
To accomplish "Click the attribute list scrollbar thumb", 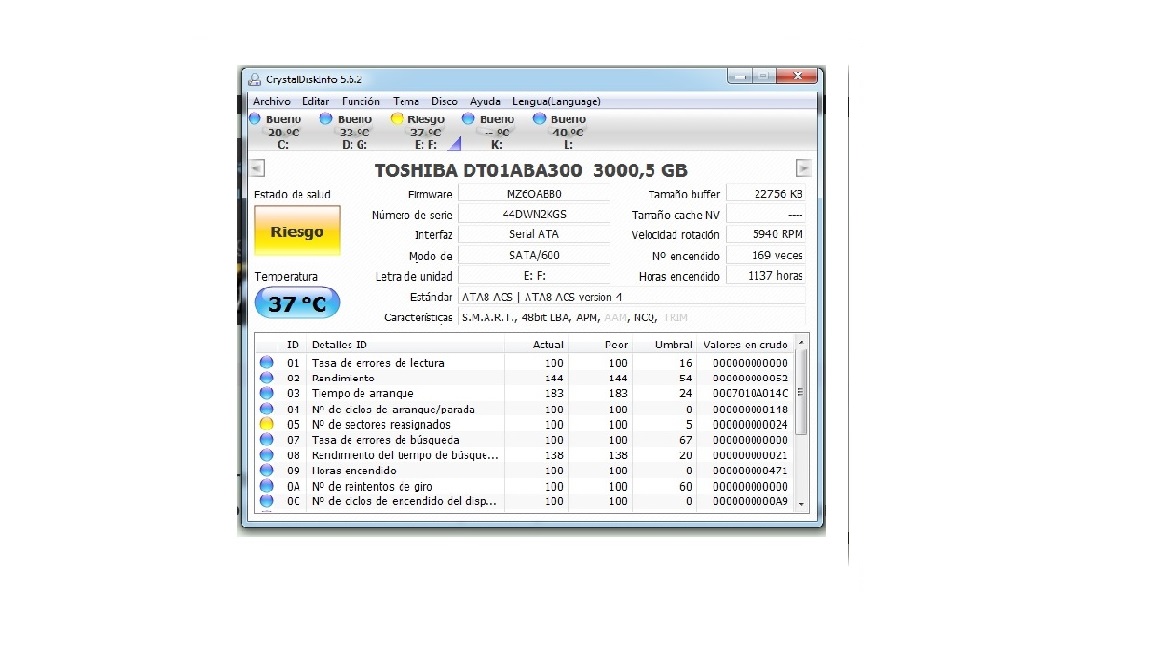I will point(801,392).
